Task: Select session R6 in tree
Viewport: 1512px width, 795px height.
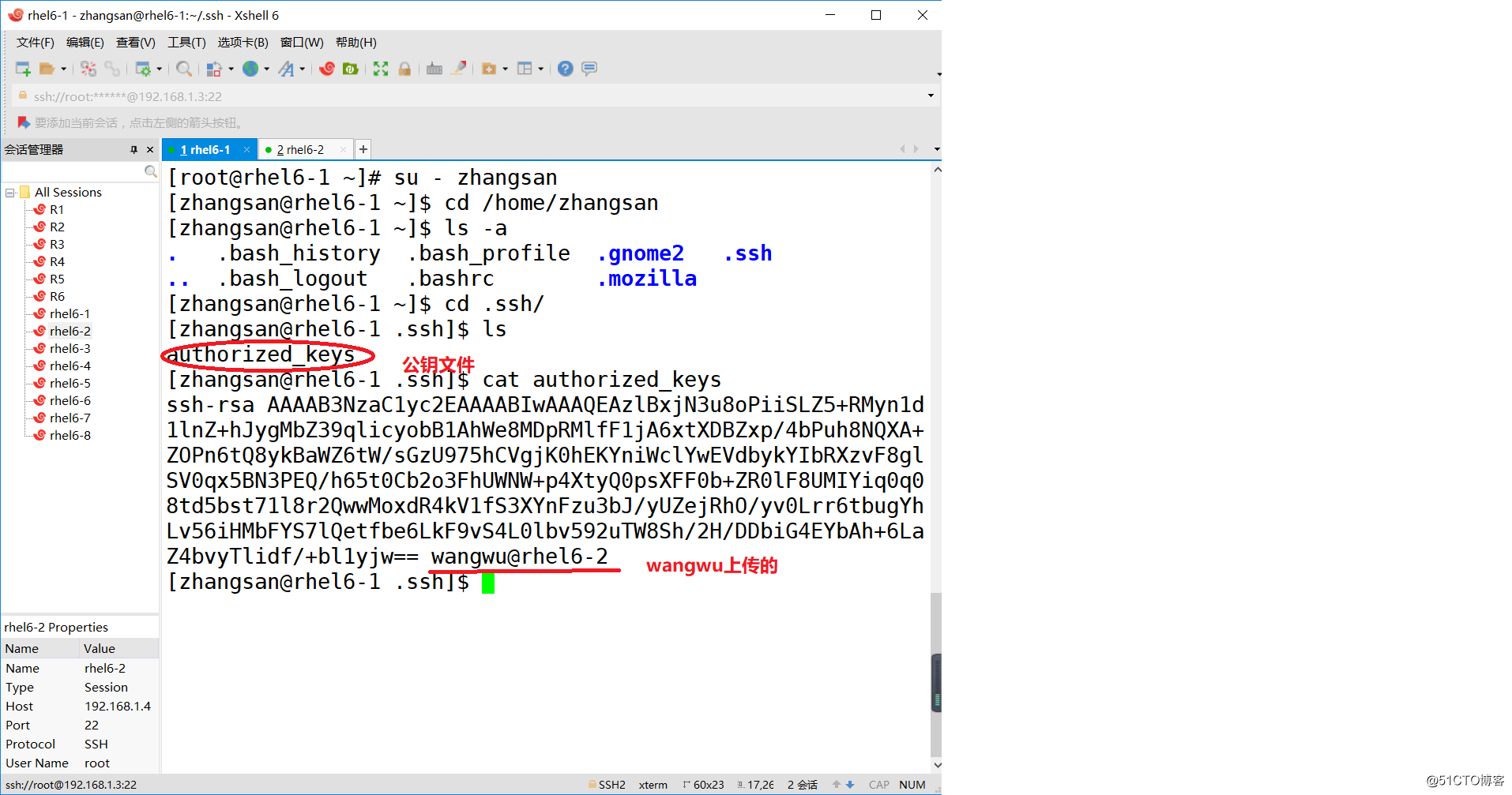Action: tap(57, 297)
